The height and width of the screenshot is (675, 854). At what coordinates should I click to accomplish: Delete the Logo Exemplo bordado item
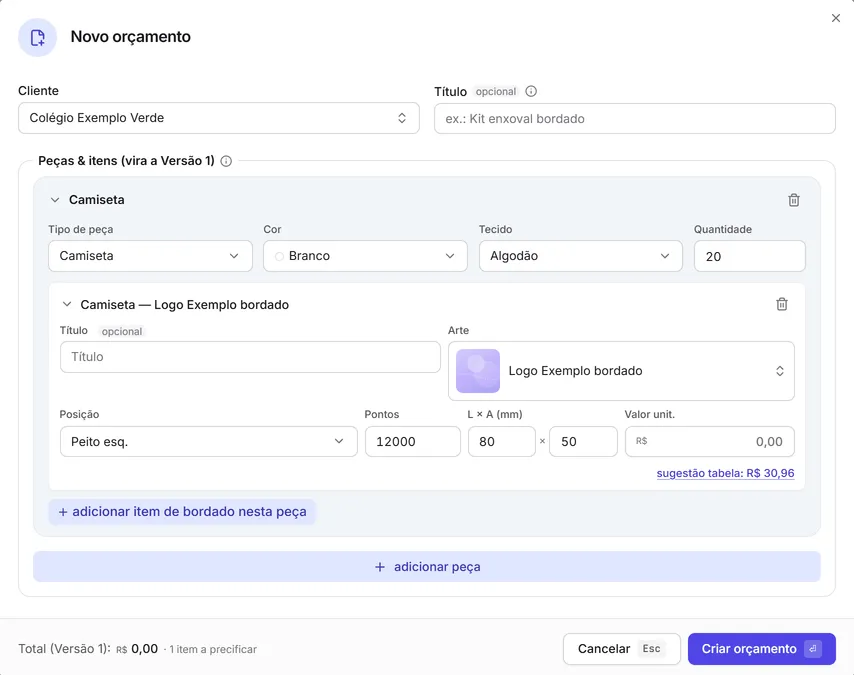tap(782, 304)
